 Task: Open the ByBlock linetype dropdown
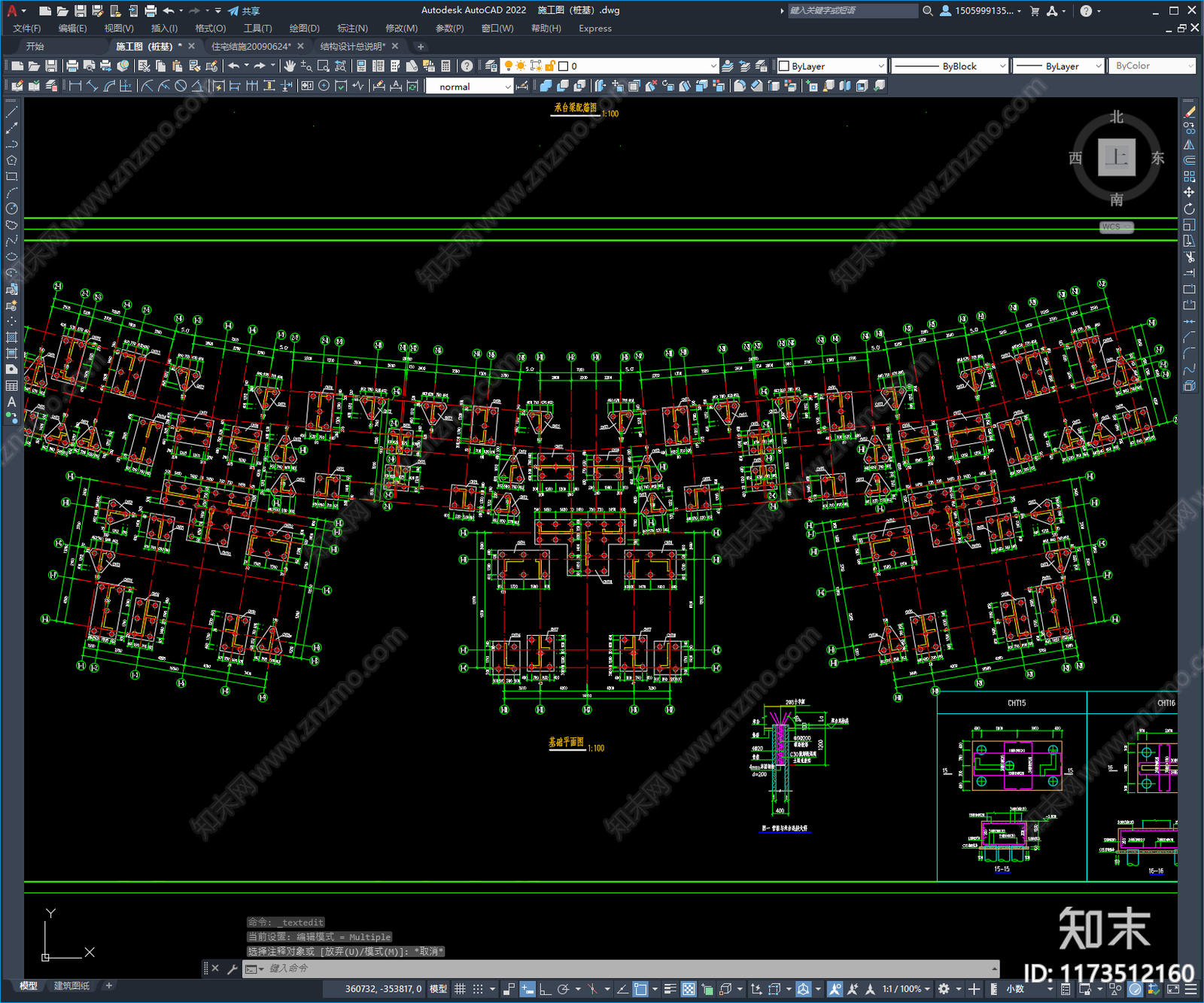pos(950,66)
